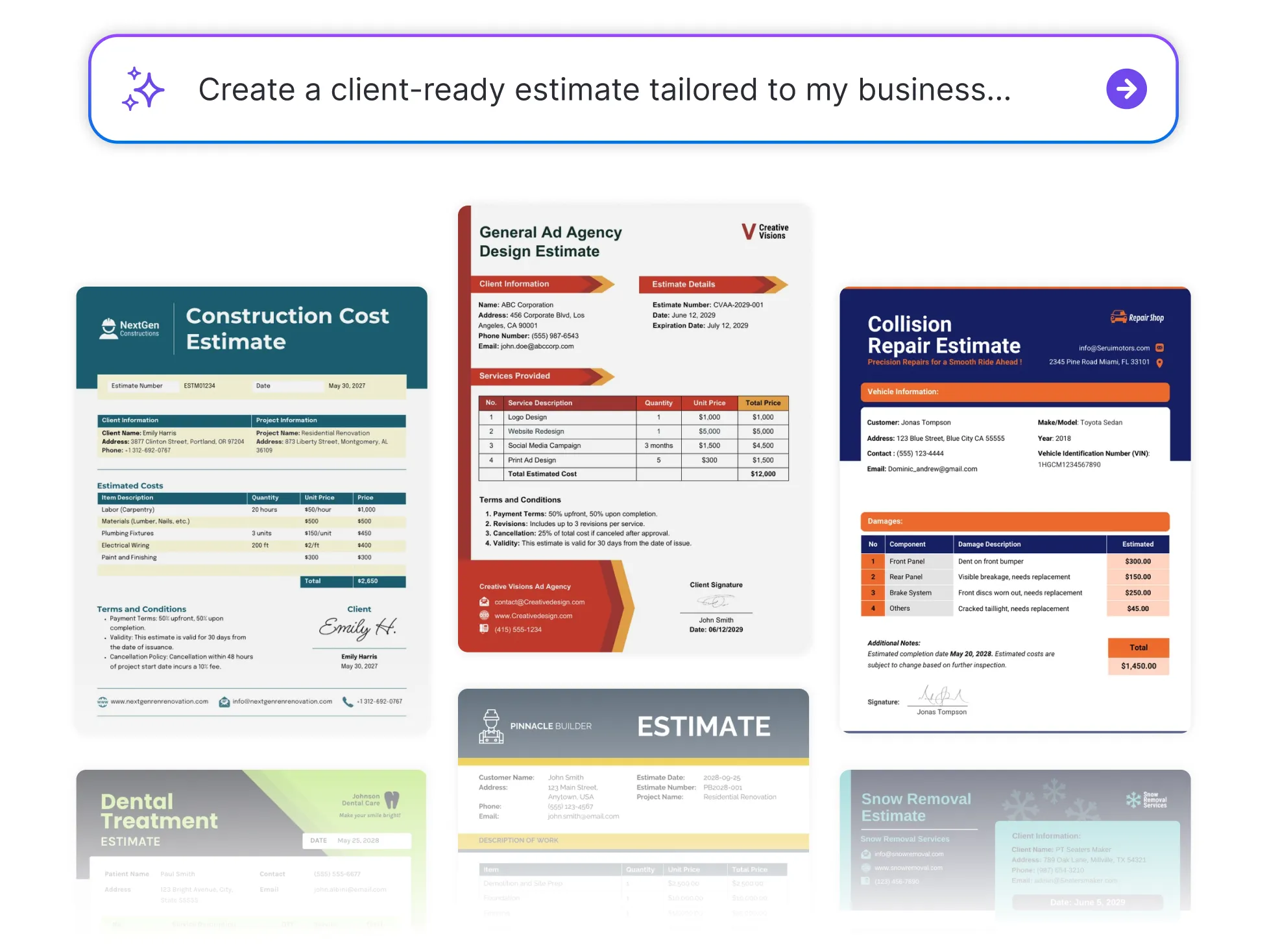Click the orange Total box showing $1,450.00
The height and width of the screenshot is (952, 1267).
click(x=1138, y=656)
